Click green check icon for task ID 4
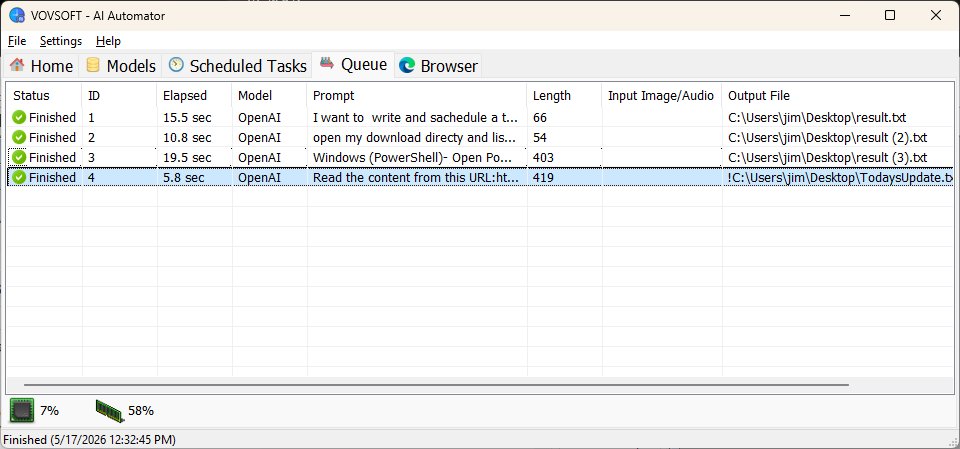 pos(19,177)
